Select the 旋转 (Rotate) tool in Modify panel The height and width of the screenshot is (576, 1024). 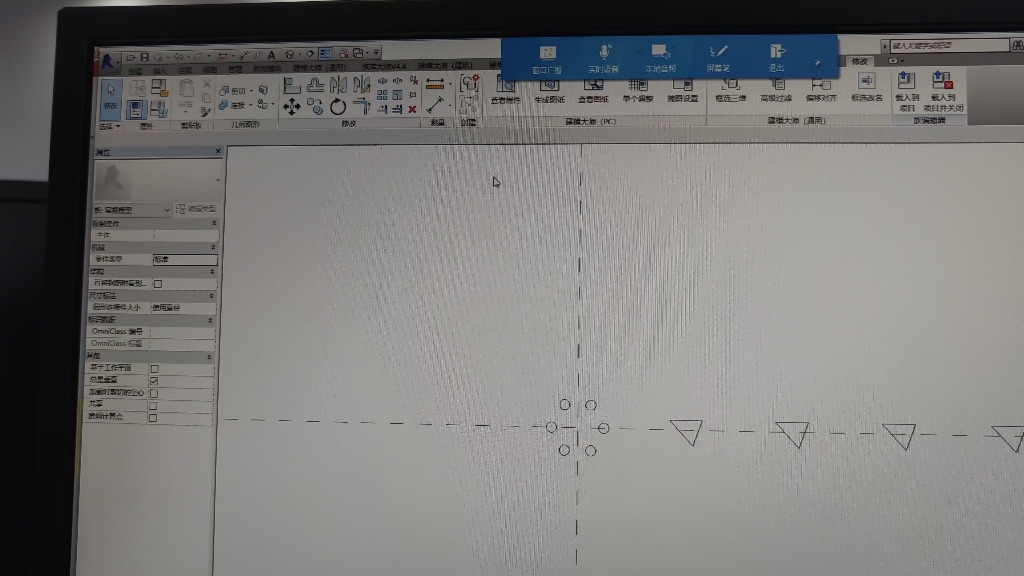(x=338, y=106)
